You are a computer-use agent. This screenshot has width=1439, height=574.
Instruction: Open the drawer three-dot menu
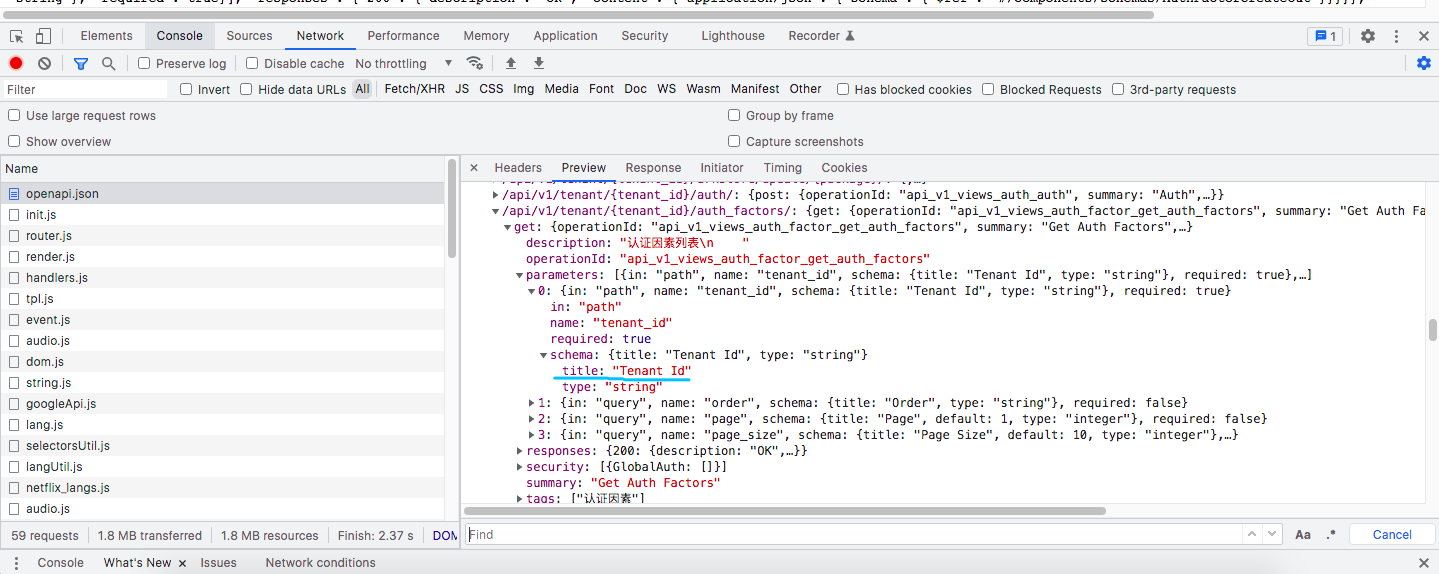click(15, 563)
